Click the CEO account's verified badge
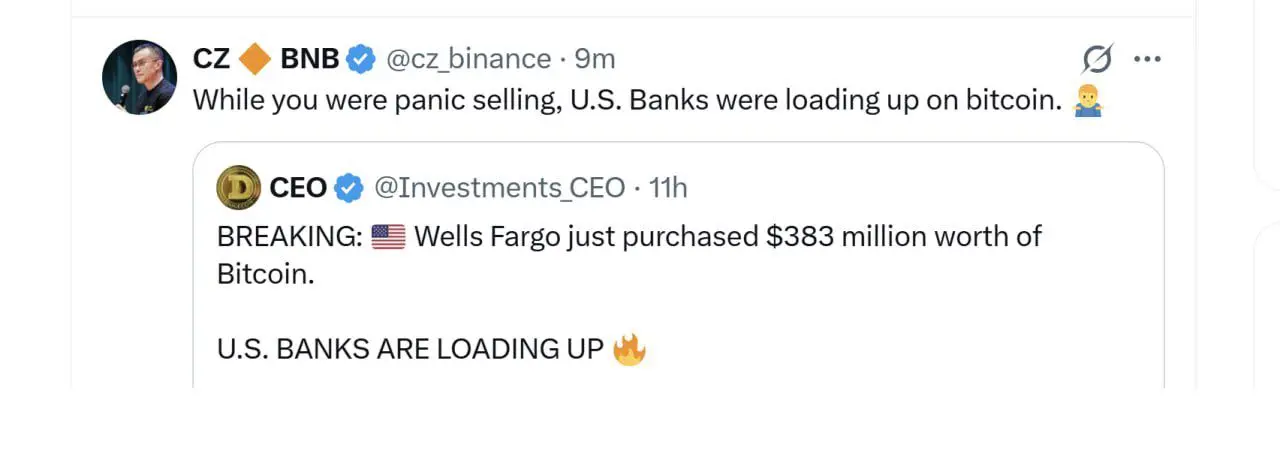Image resolution: width=1280 pixels, height=472 pixels. tap(348, 187)
